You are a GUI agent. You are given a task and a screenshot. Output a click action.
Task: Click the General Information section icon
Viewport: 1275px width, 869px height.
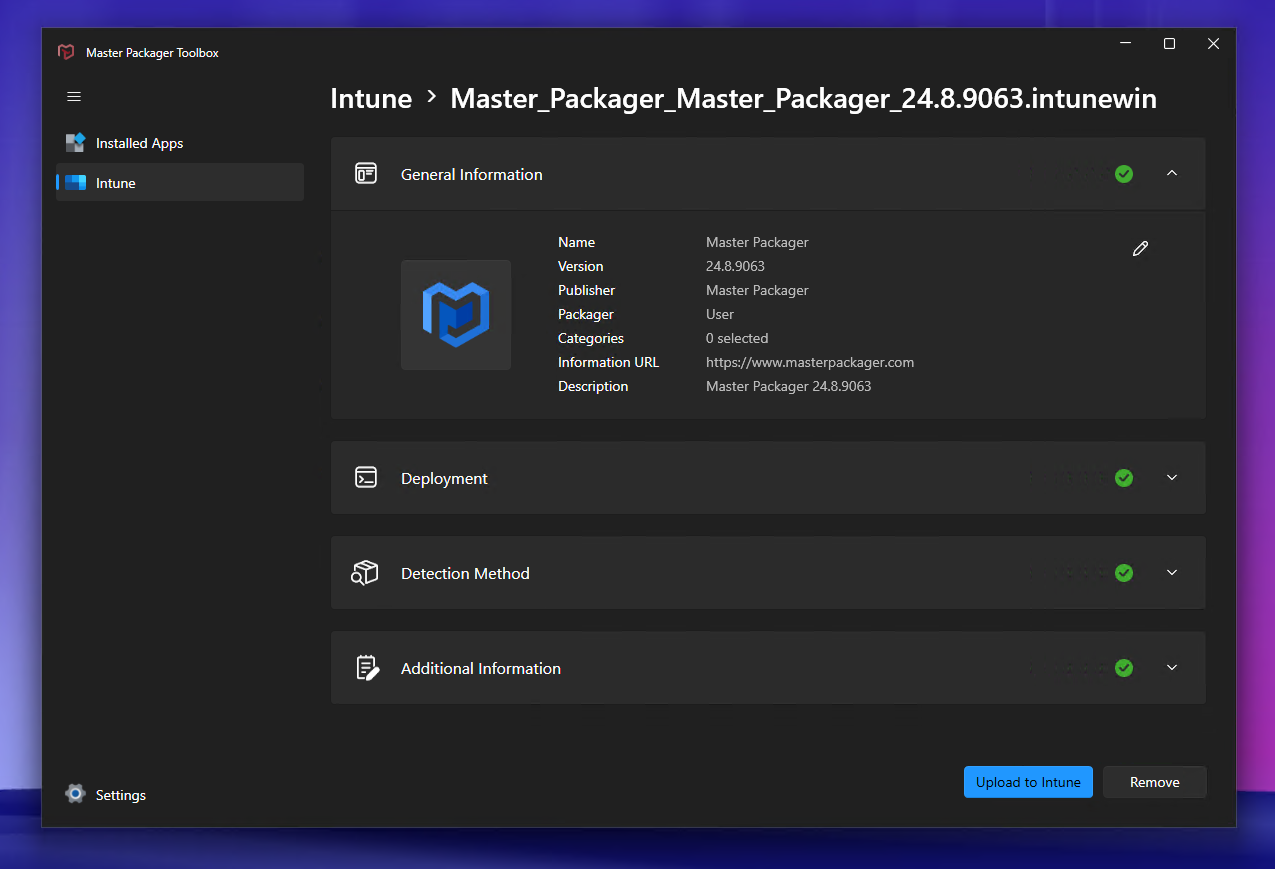pos(366,174)
